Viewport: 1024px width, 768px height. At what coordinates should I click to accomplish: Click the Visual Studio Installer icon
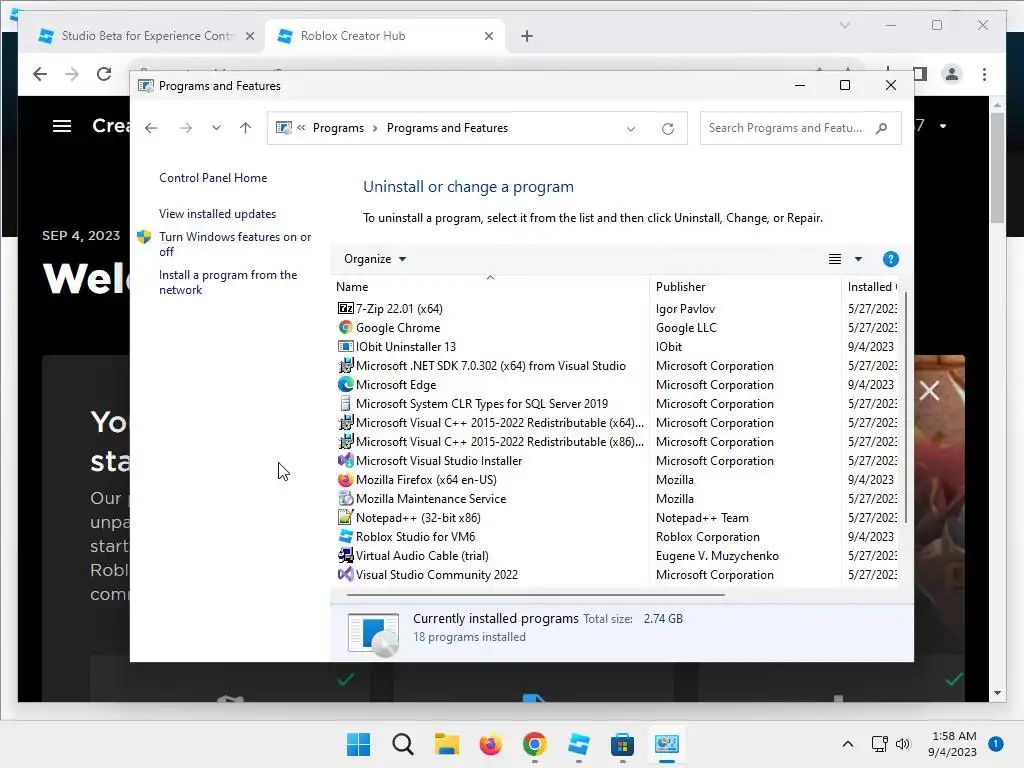pos(345,460)
